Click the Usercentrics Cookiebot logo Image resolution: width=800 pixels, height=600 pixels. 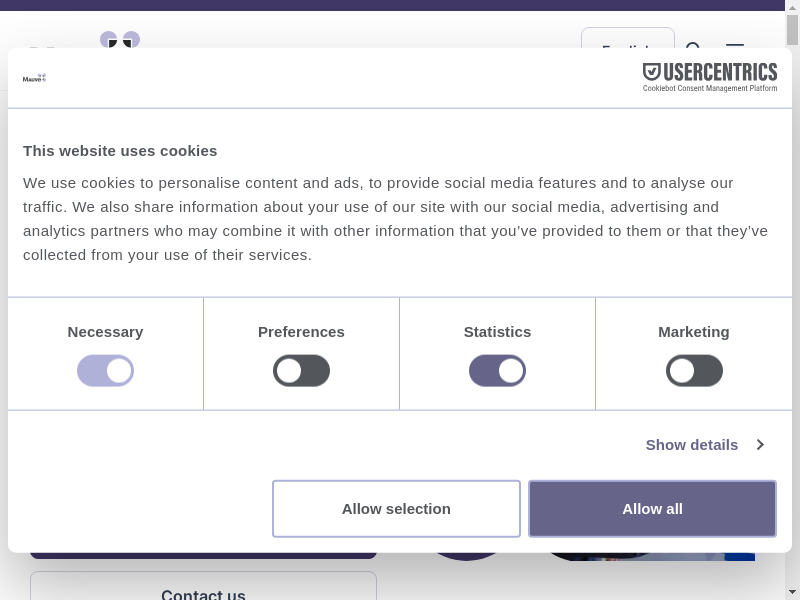[709, 76]
